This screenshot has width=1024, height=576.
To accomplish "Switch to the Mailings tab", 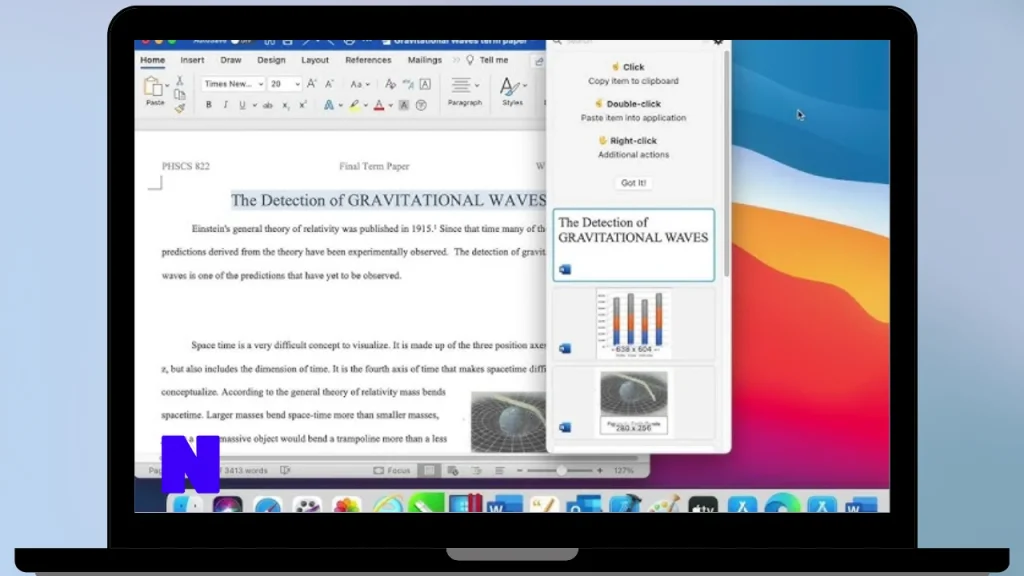I will pyautogui.click(x=424, y=60).
